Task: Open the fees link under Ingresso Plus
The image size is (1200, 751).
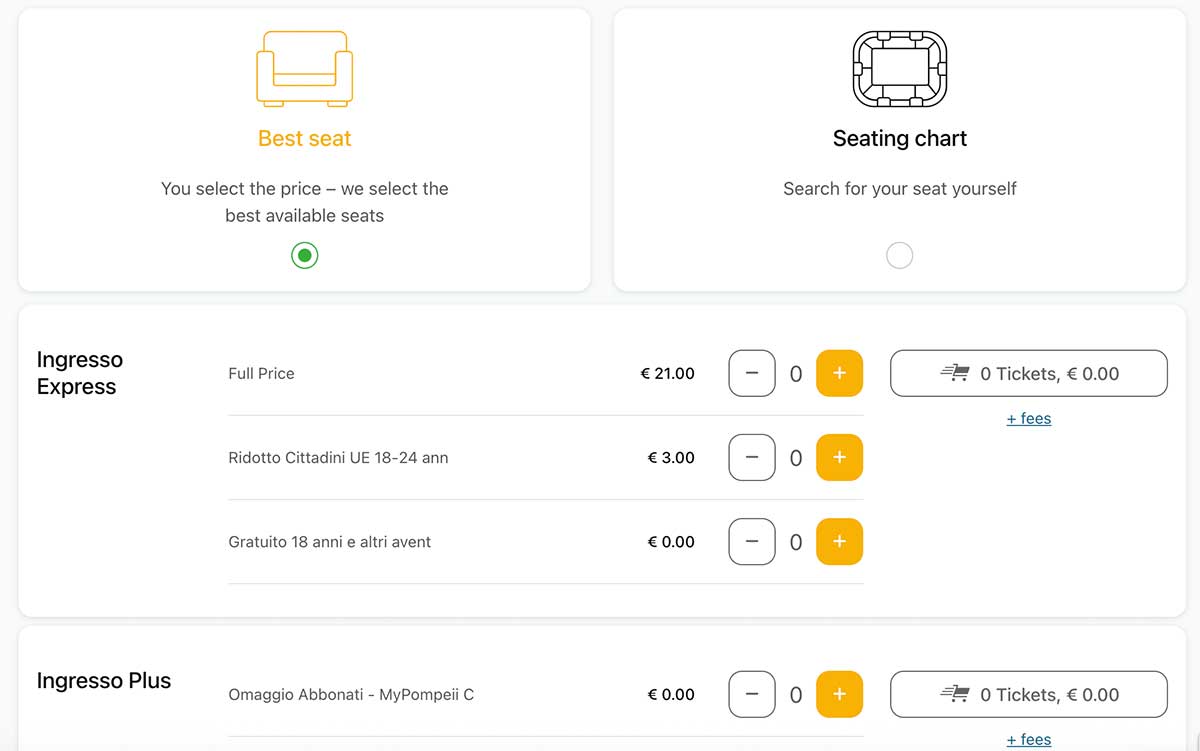Action: (x=1028, y=740)
